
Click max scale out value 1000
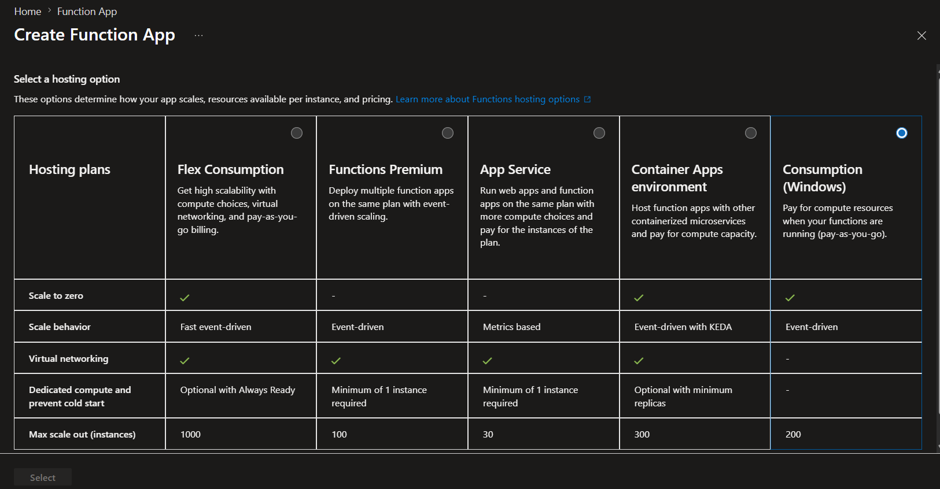coord(191,434)
